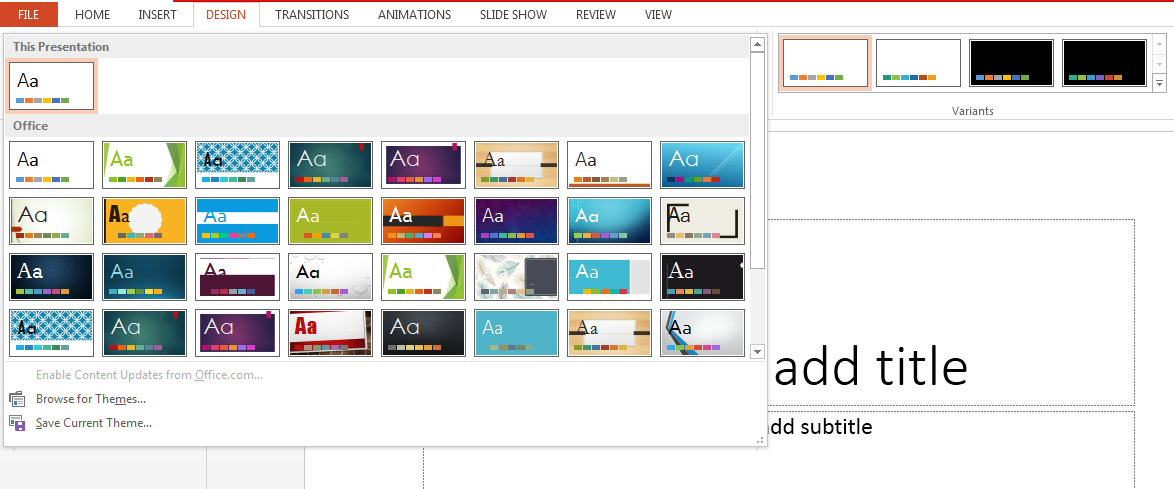Image resolution: width=1174 pixels, height=489 pixels.
Task: Select the current theme under This Presentation
Action: (x=52, y=86)
